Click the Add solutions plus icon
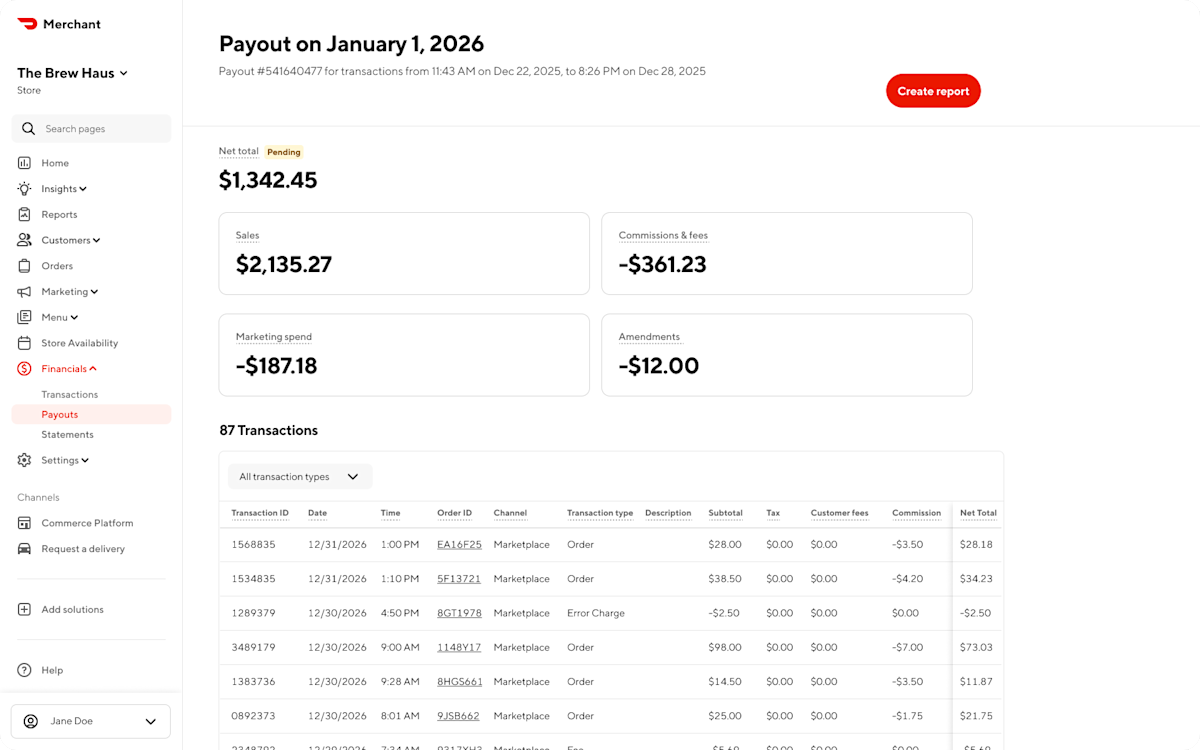The image size is (1200, 750). coord(23,609)
